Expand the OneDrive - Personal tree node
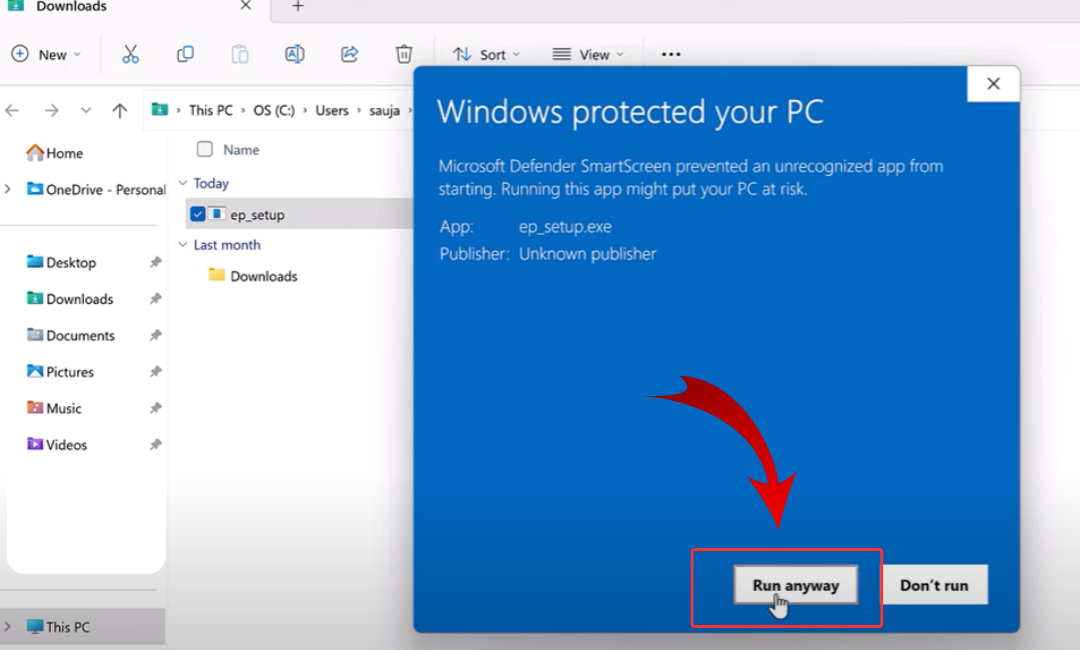 [x=9, y=189]
